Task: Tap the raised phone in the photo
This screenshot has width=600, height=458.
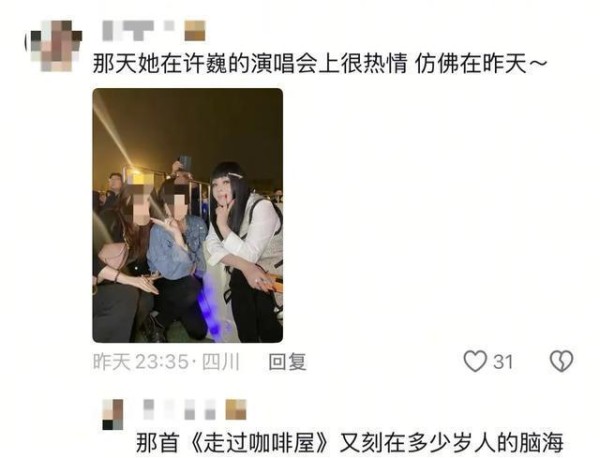Action: (x=185, y=162)
